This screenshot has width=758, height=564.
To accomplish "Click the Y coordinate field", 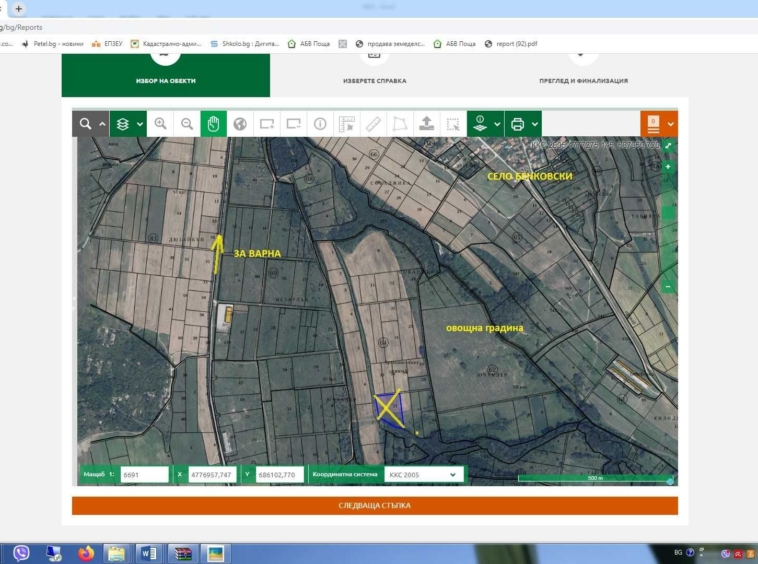I will pos(279,475).
